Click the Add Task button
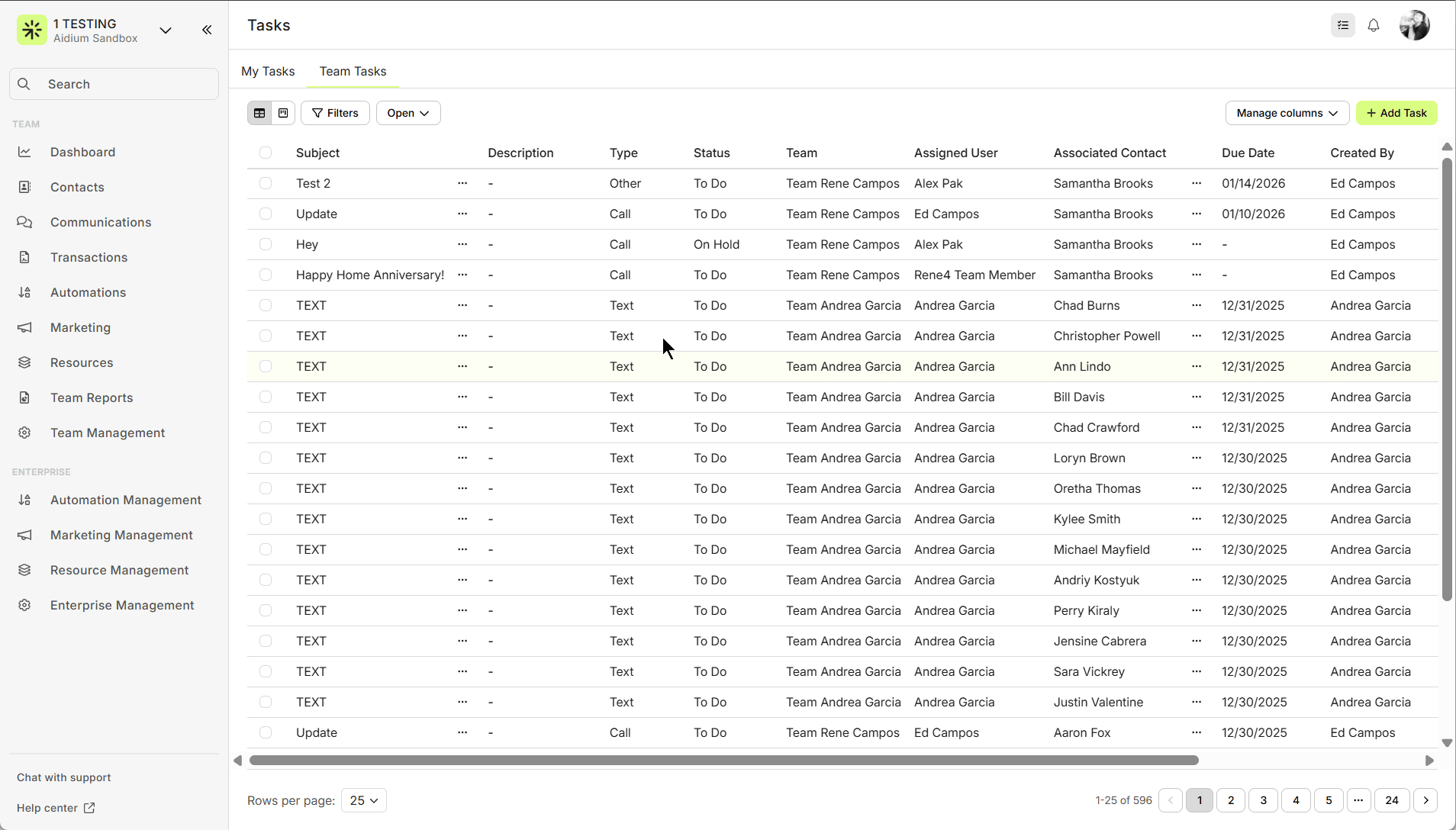The height and width of the screenshot is (830, 1456). point(1396,113)
